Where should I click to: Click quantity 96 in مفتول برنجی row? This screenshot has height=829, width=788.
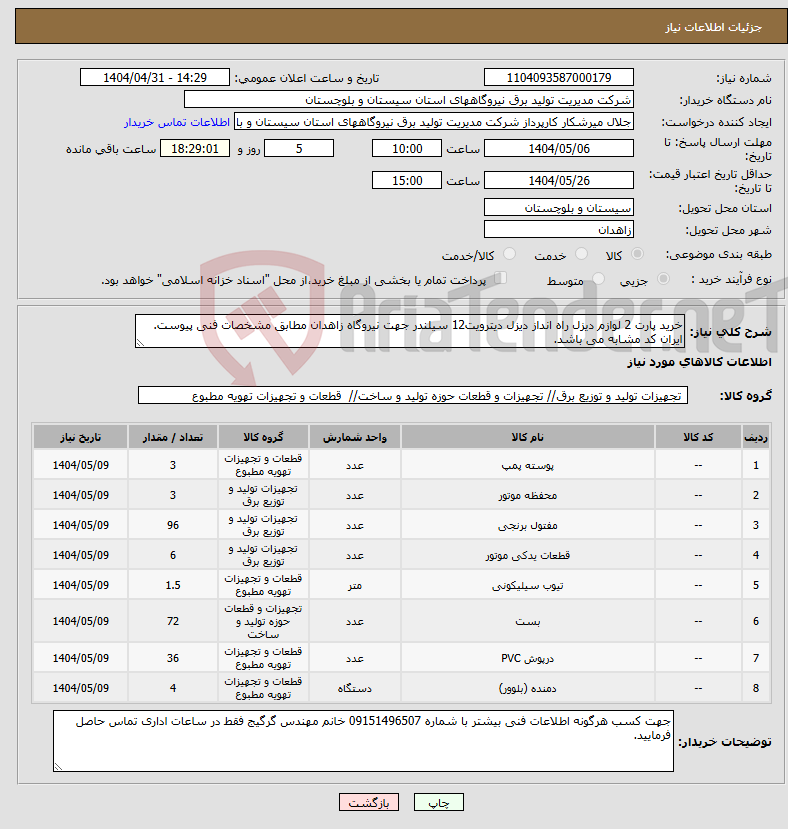173,526
